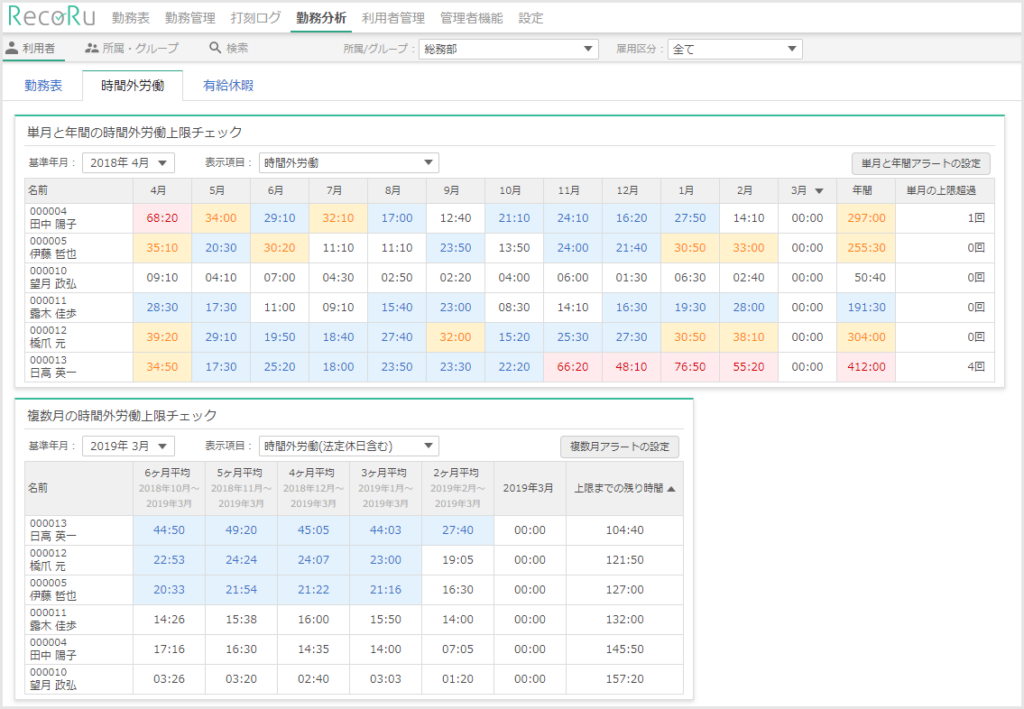The image size is (1024, 709).
Task: Open the 勤務管理 menu
Action: (189, 18)
